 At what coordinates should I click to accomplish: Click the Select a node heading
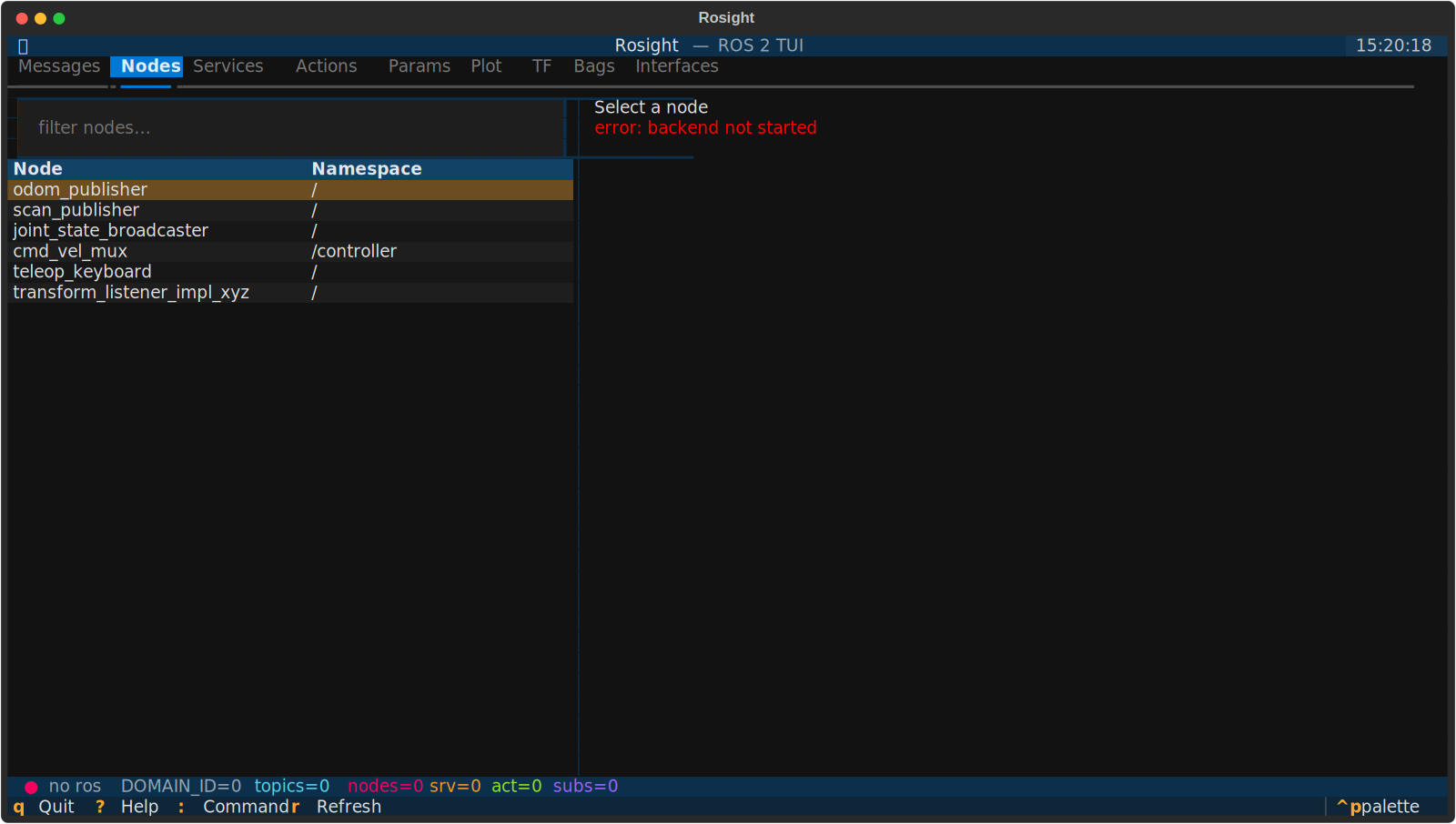pyautogui.click(x=651, y=107)
